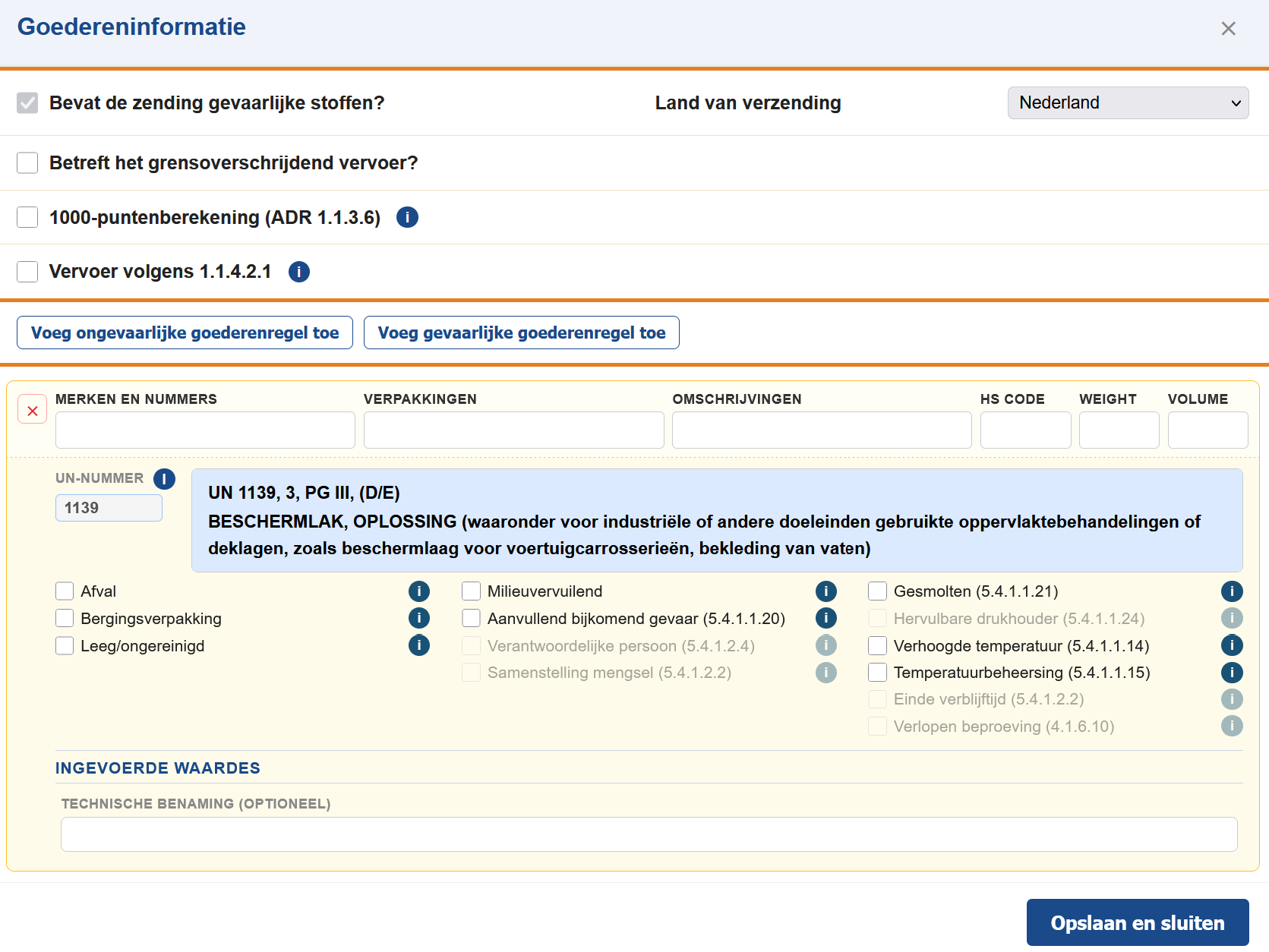Enable Betreft het grensoverschrijdend vervoer checkbox

(27, 163)
